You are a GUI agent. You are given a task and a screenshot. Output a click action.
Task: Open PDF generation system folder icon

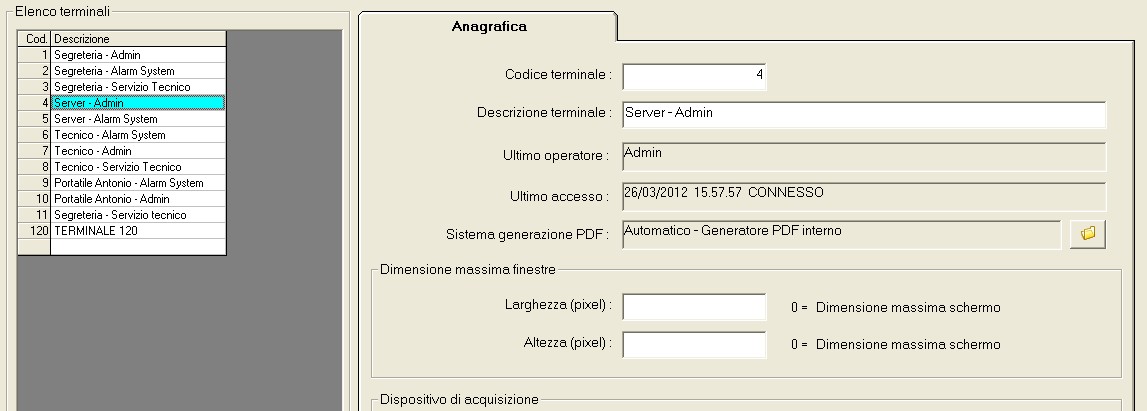[1087, 234]
